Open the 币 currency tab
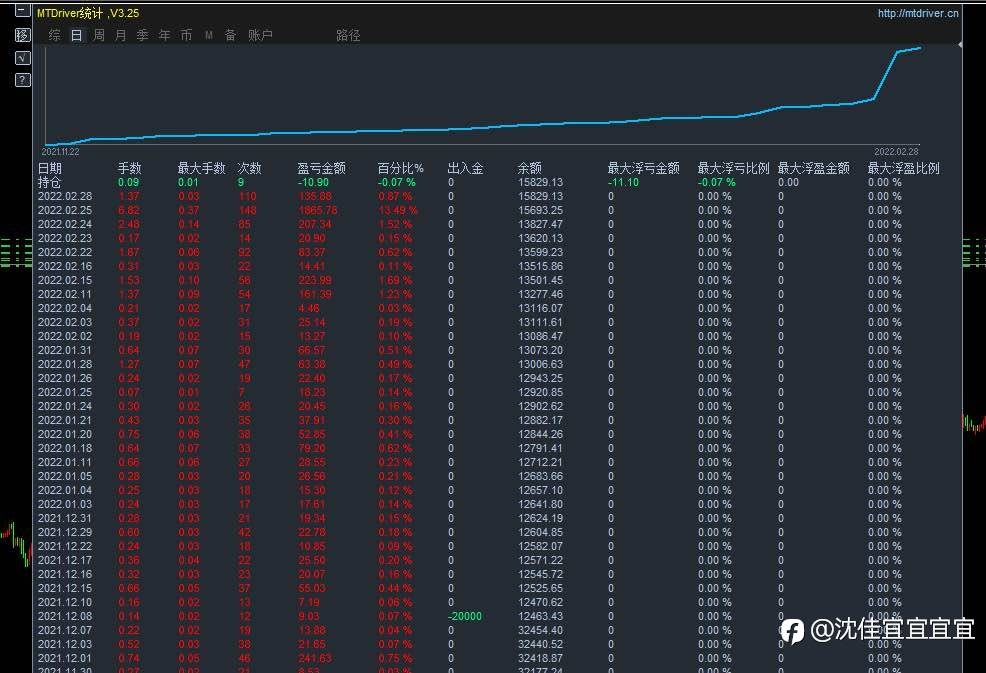Image resolution: width=986 pixels, height=673 pixels. (x=186, y=35)
